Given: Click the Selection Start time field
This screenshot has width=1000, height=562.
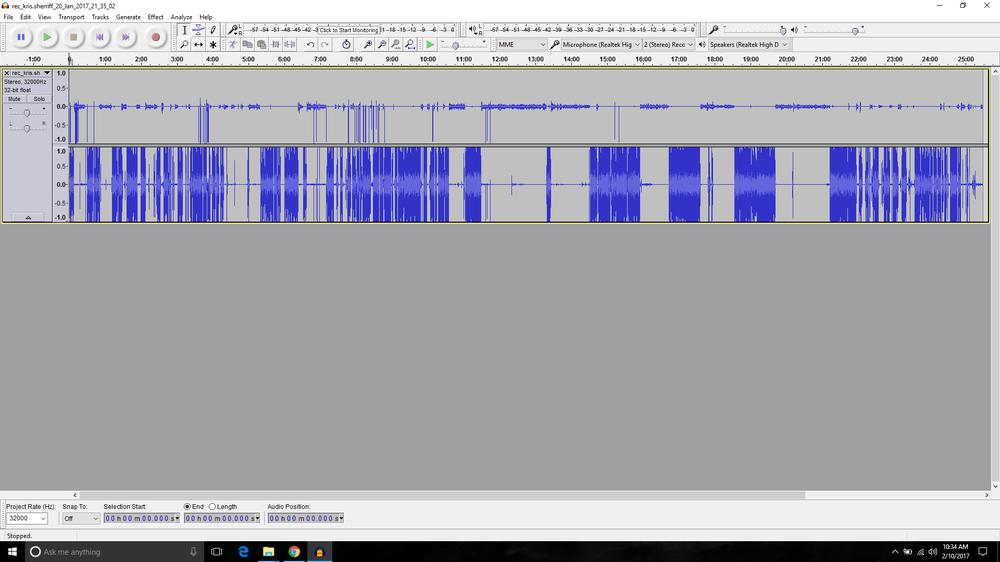Looking at the screenshot, I should point(141,518).
